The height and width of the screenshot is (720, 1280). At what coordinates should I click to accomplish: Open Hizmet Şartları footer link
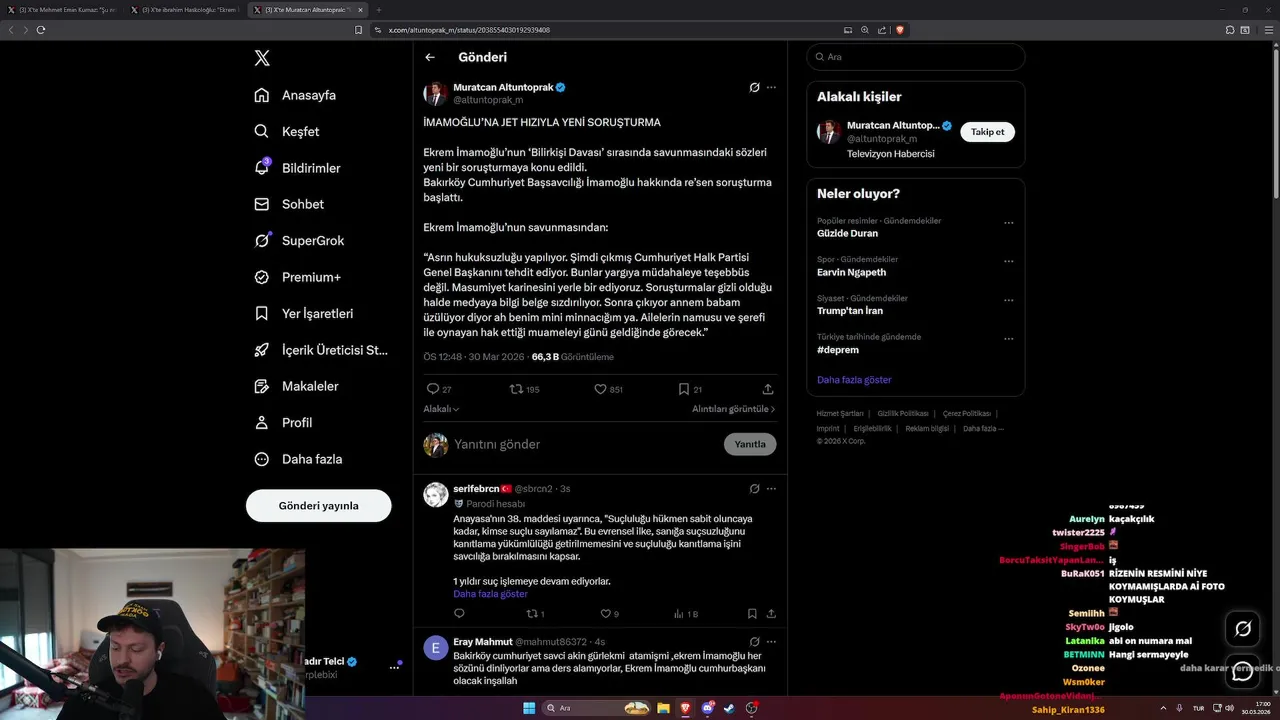pyautogui.click(x=840, y=413)
